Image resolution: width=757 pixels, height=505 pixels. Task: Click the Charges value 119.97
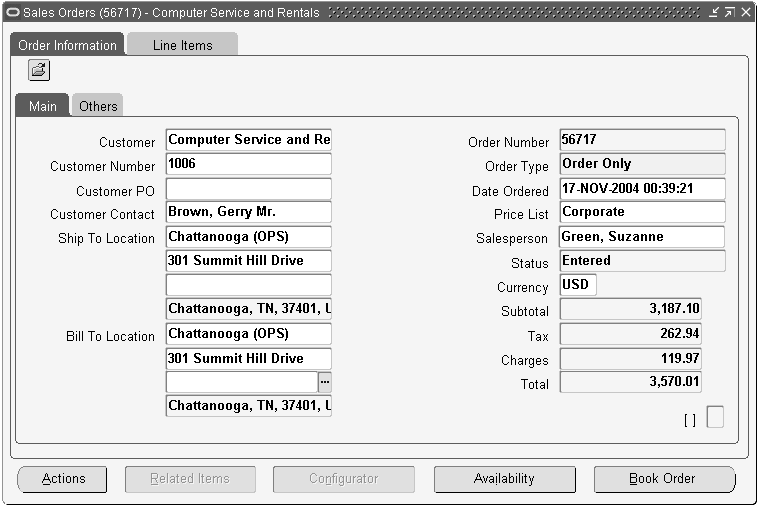(x=631, y=358)
